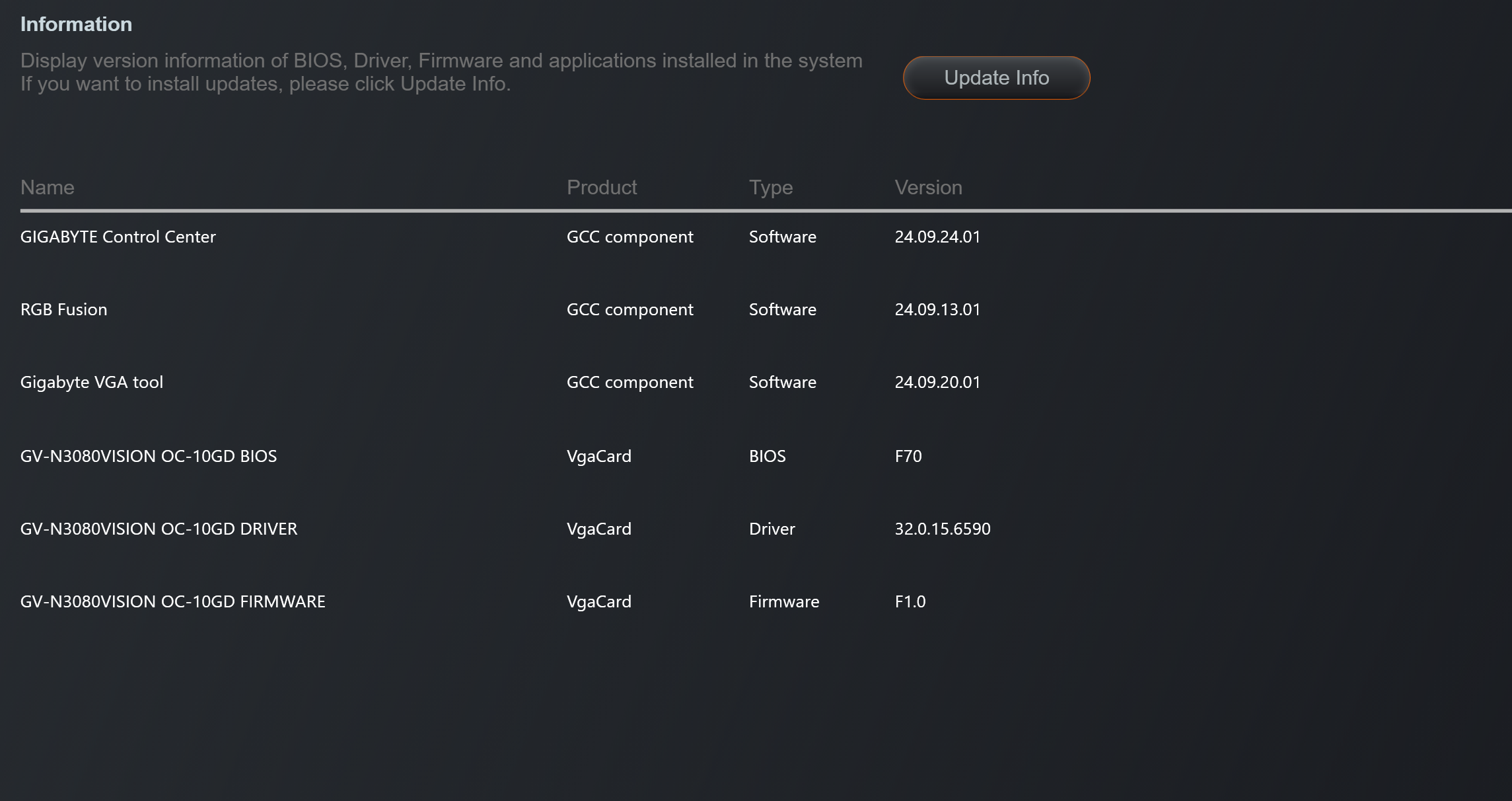Click RGB Fusion version 24.09.13.01
Screen dimensions: 1512x801
[x=937, y=309]
